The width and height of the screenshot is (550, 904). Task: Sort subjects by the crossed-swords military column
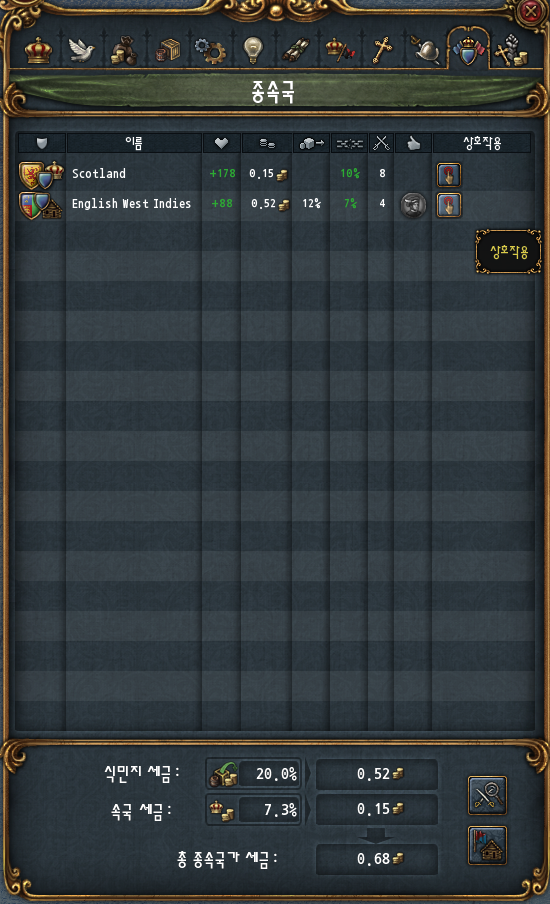[x=381, y=143]
